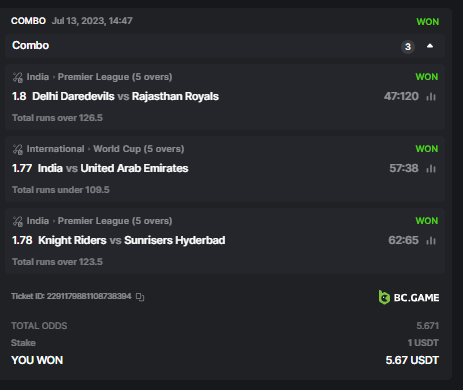Screen dimensions: 463x390
Task: Open Delhi Daredevils vs Rajasthan Royals match
Action: (125, 96)
